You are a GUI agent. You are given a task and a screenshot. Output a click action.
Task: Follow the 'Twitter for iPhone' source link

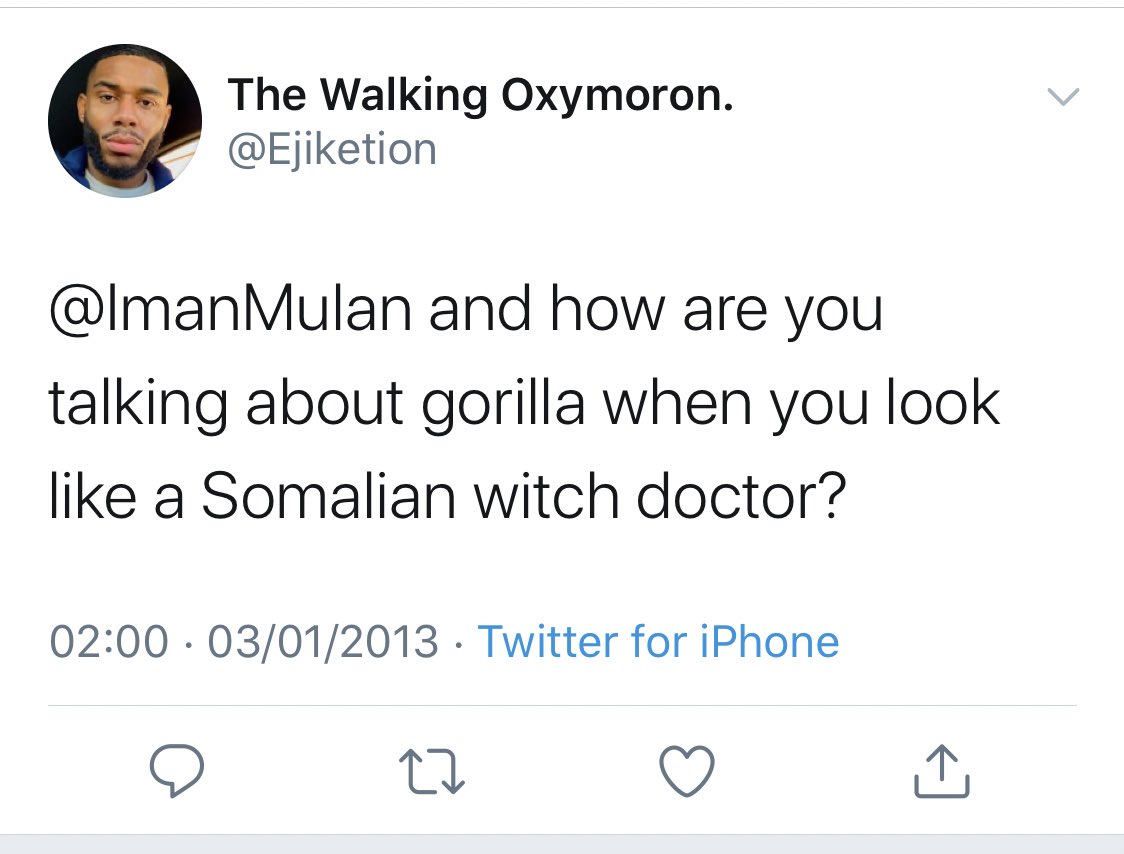[x=658, y=641]
